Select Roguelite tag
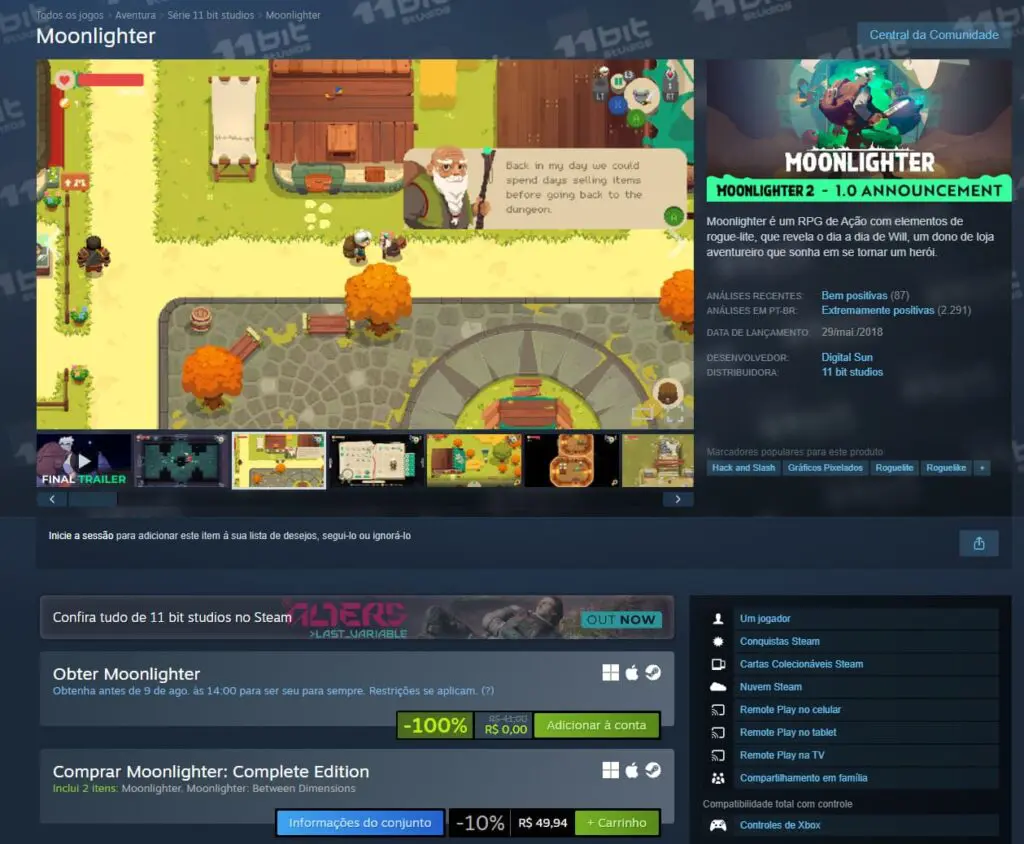 coord(894,468)
